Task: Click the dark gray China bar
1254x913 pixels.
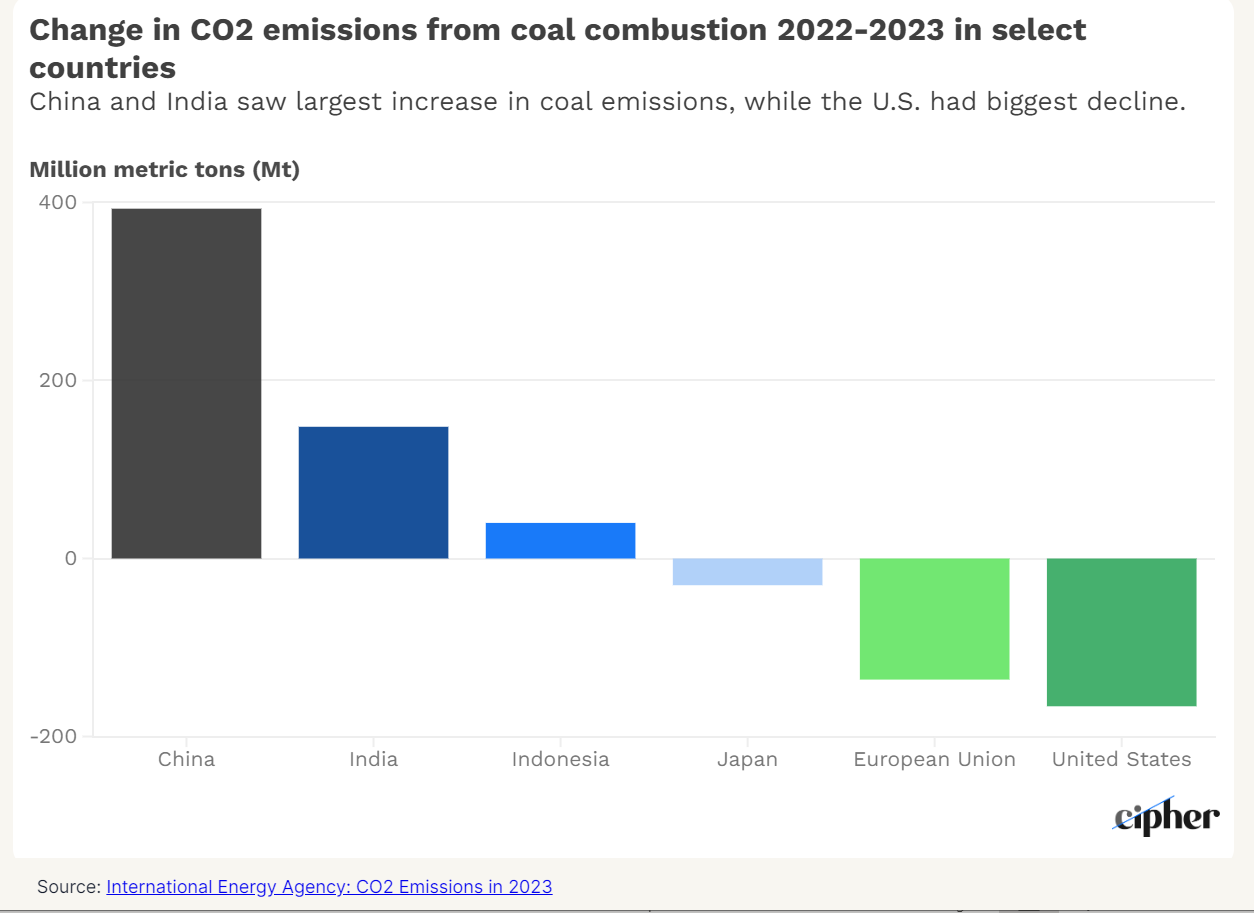Action: [186, 383]
